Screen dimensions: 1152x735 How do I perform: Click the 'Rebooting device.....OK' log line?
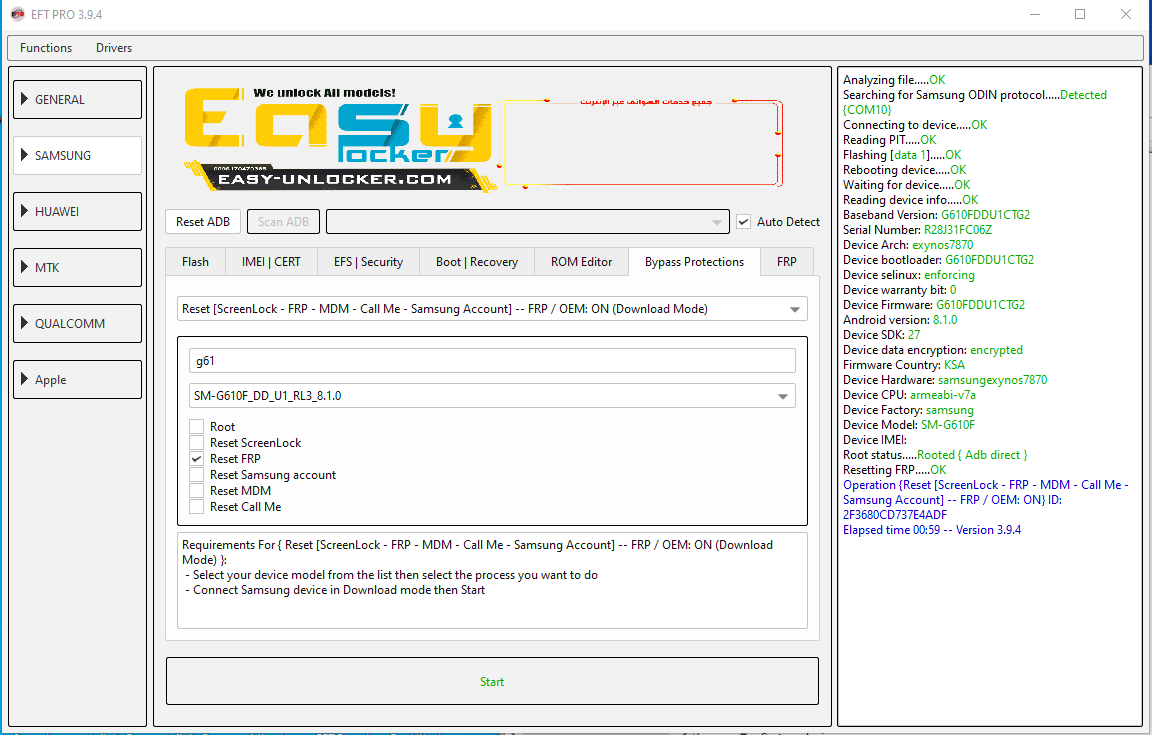(x=904, y=170)
